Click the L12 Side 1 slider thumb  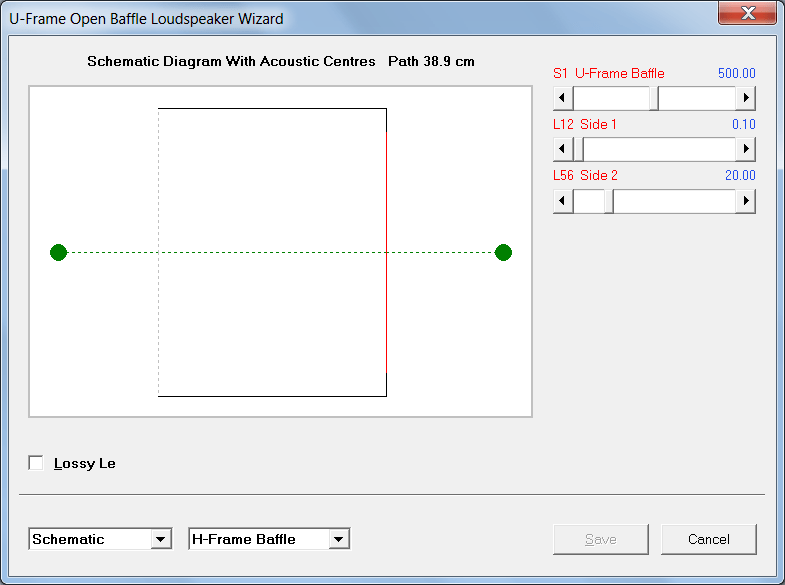[x=578, y=149]
